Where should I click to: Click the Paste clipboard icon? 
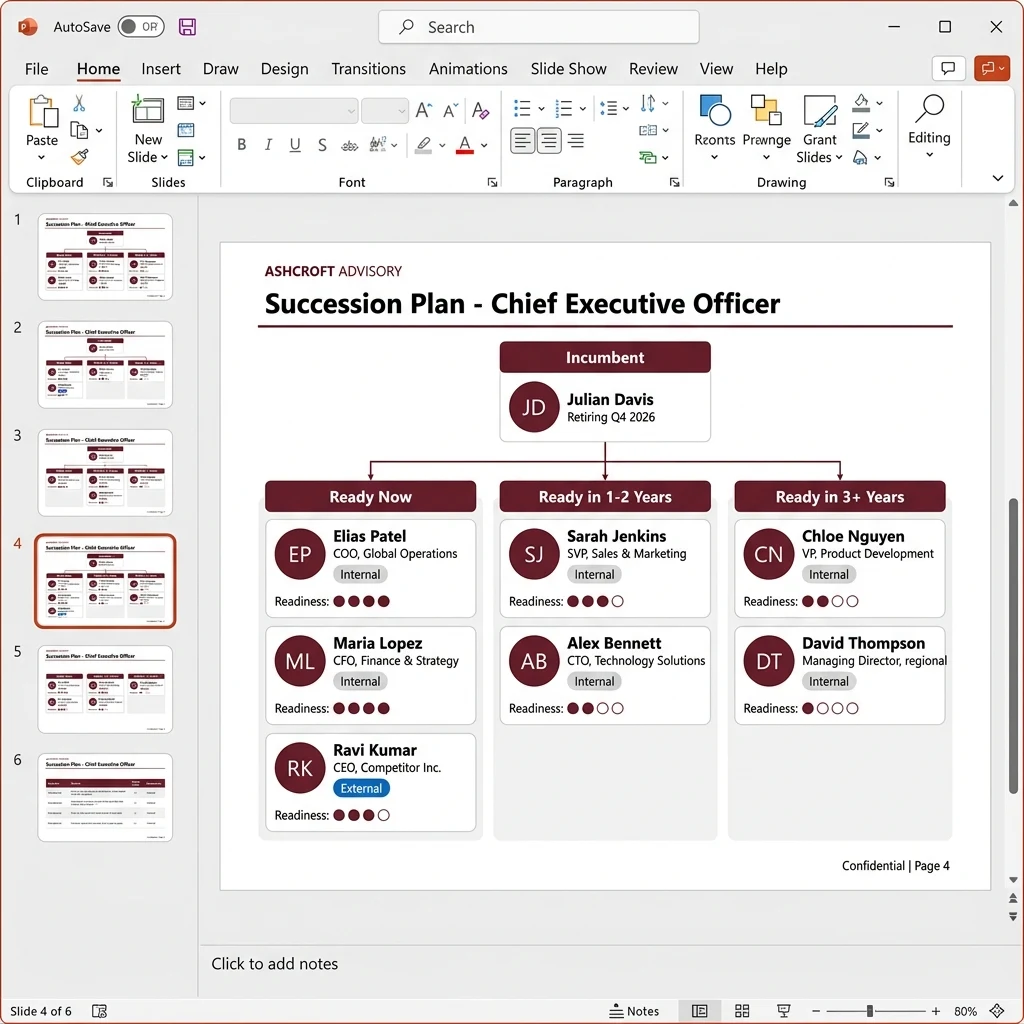pos(43,111)
